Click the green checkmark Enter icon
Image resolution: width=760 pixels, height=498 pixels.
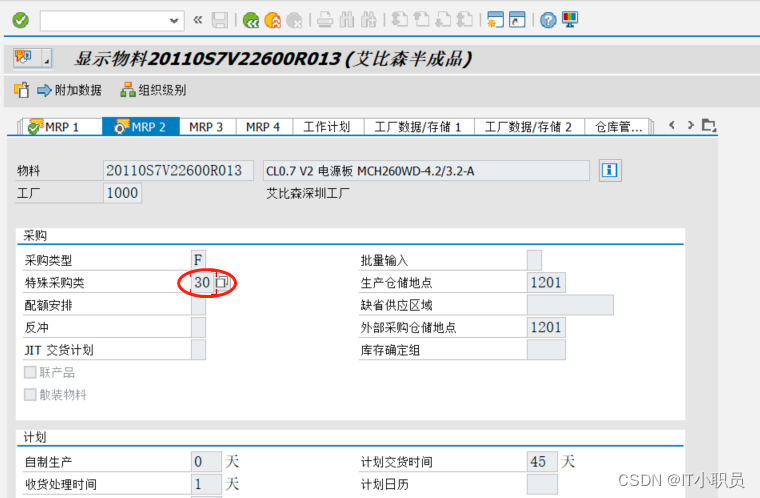[20, 20]
